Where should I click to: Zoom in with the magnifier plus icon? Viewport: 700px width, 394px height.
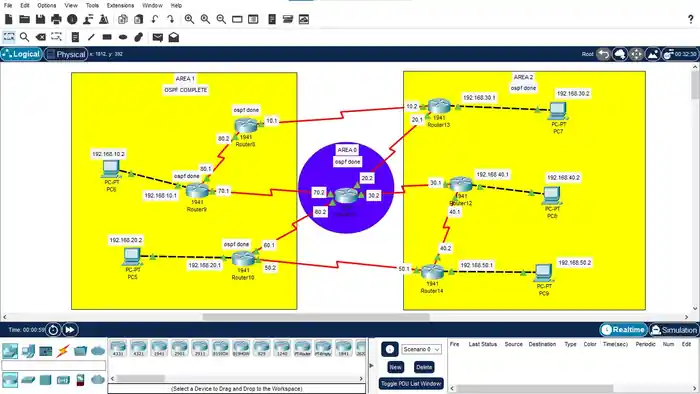tap(189, 19)
